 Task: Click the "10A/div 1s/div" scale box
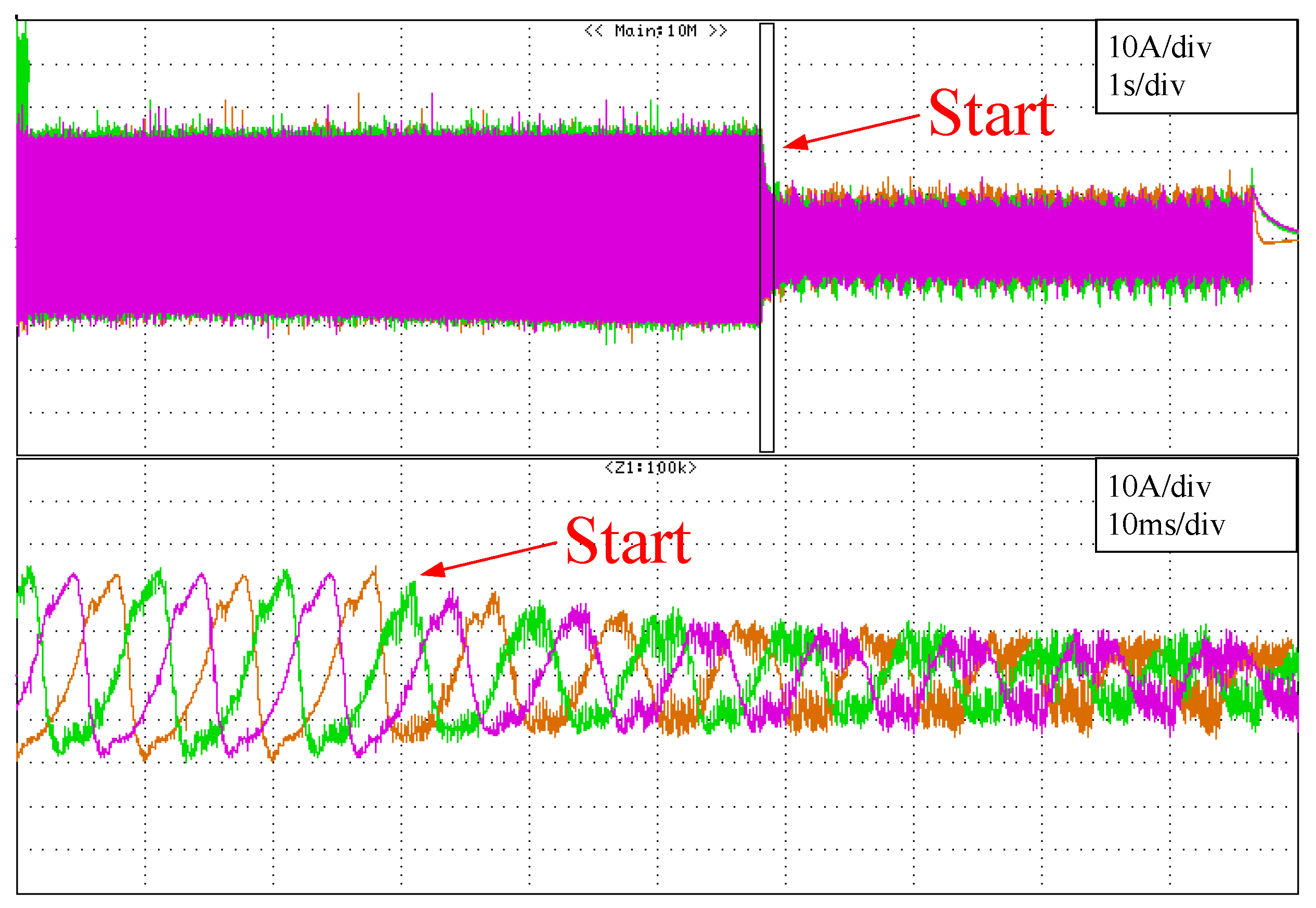point(1196,67)
